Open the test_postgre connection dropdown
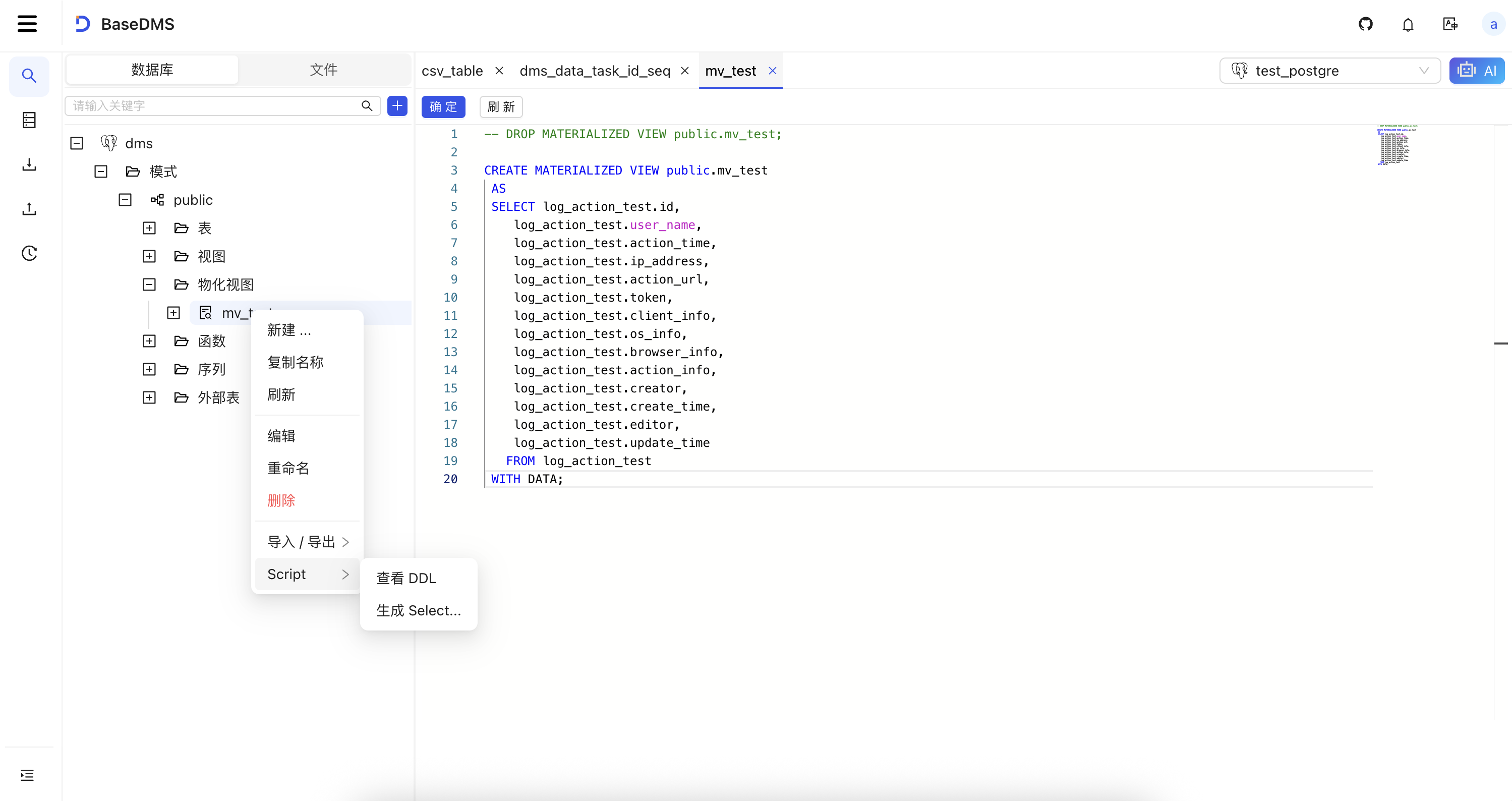 (1329, 71)
